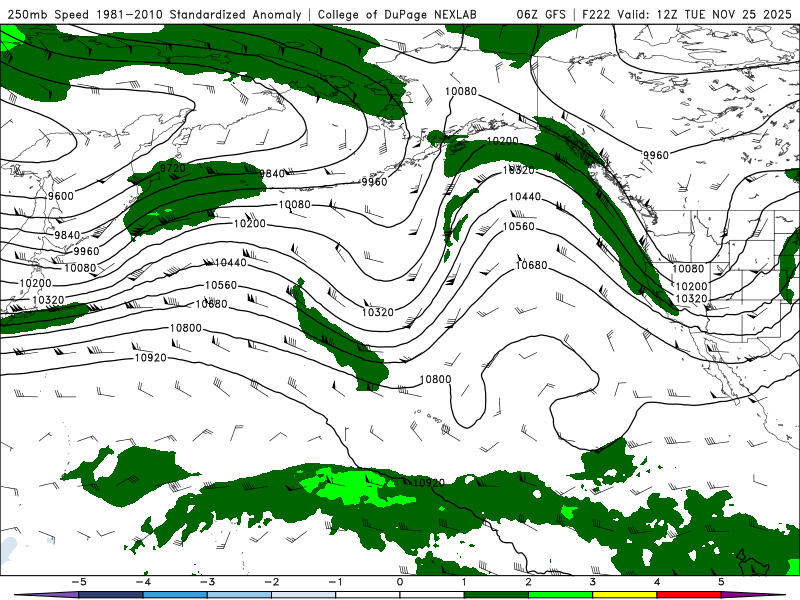Click the 0 colorbar tick label
Viewport: 800px width, 600px height.
pyautogui.click(x=399, y=582)
